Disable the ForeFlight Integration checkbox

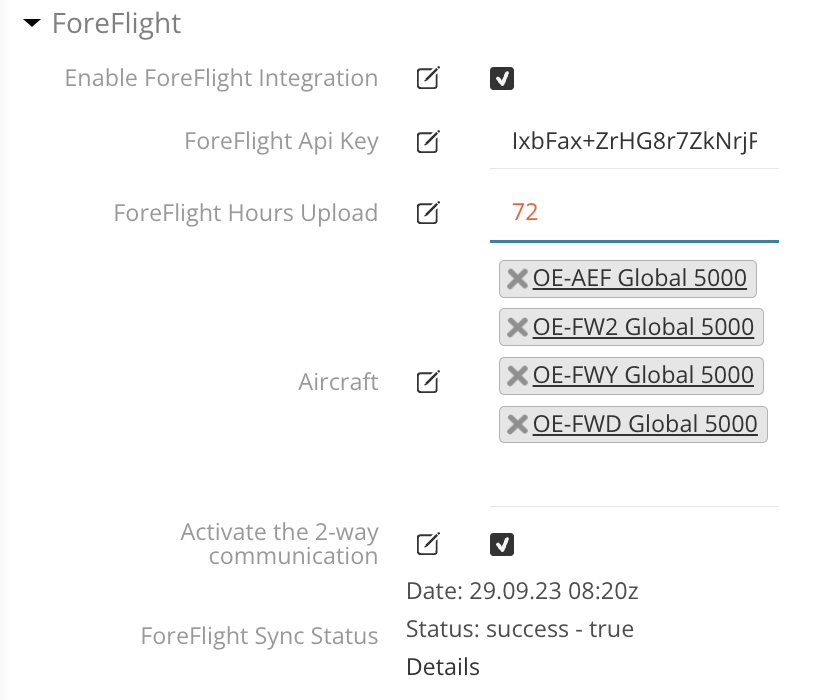(x=502, y=78)
